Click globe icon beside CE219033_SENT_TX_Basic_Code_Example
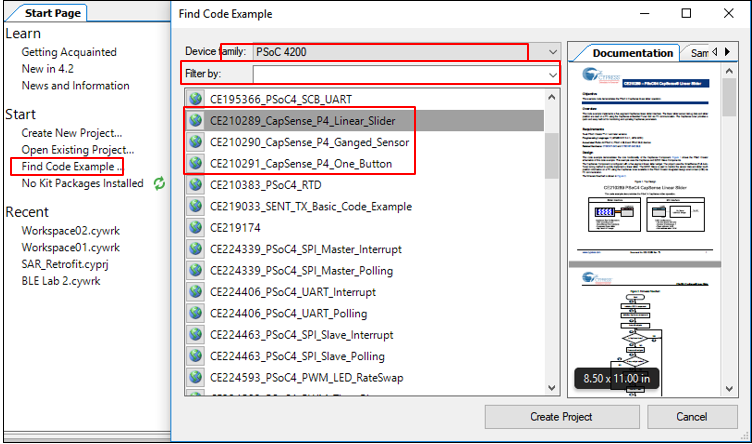This screenshot has width=752, height=444. [196, 206]
